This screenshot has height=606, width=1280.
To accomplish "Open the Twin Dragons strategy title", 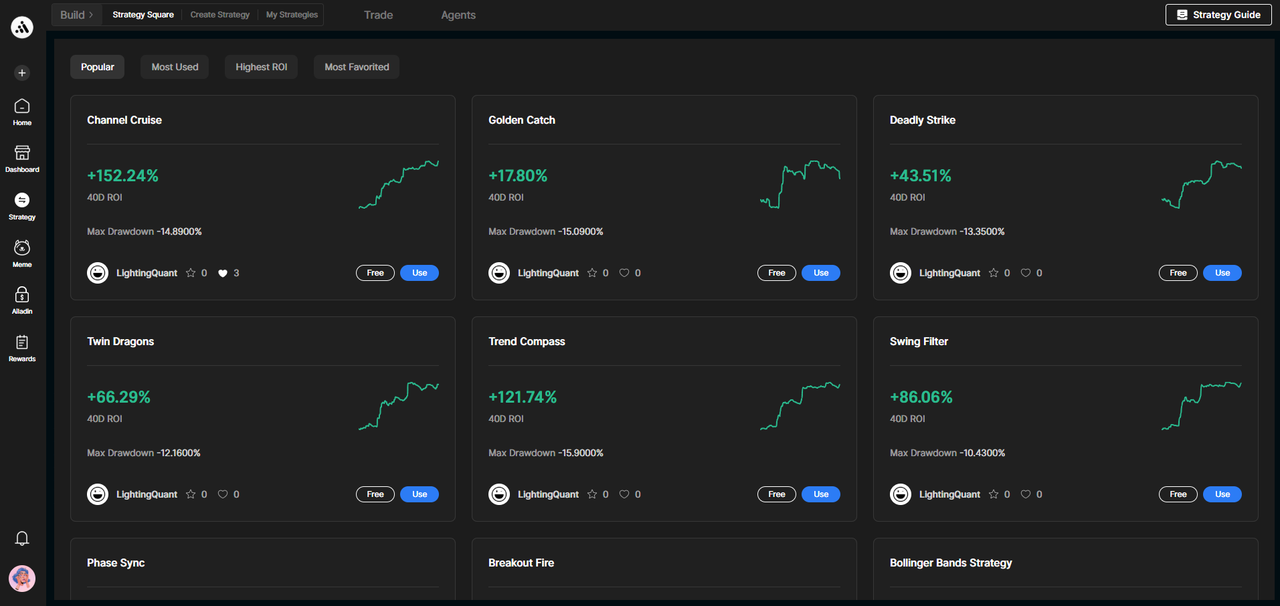I will (x=120, y=342).
